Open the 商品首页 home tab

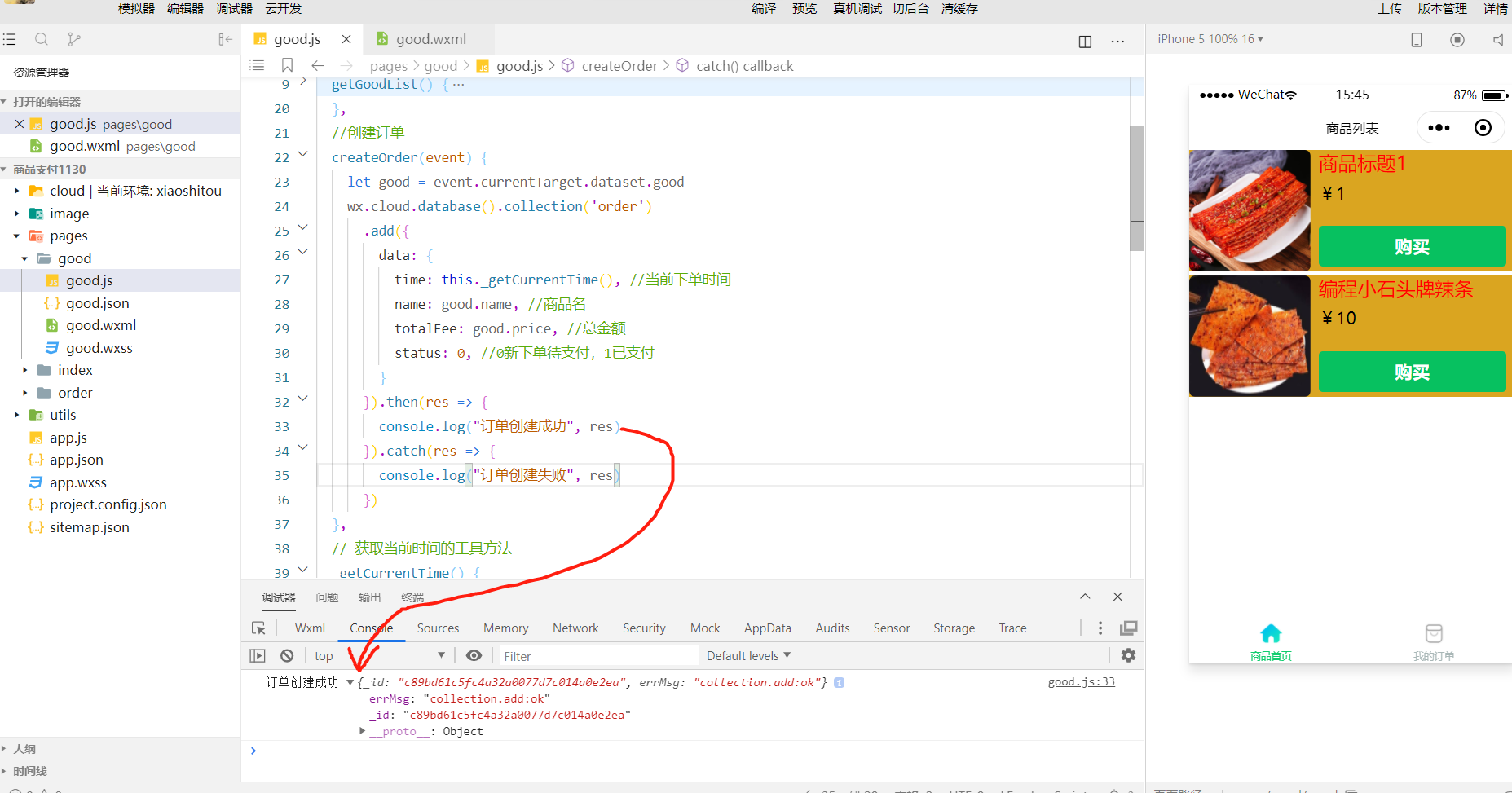[1271, 641]
